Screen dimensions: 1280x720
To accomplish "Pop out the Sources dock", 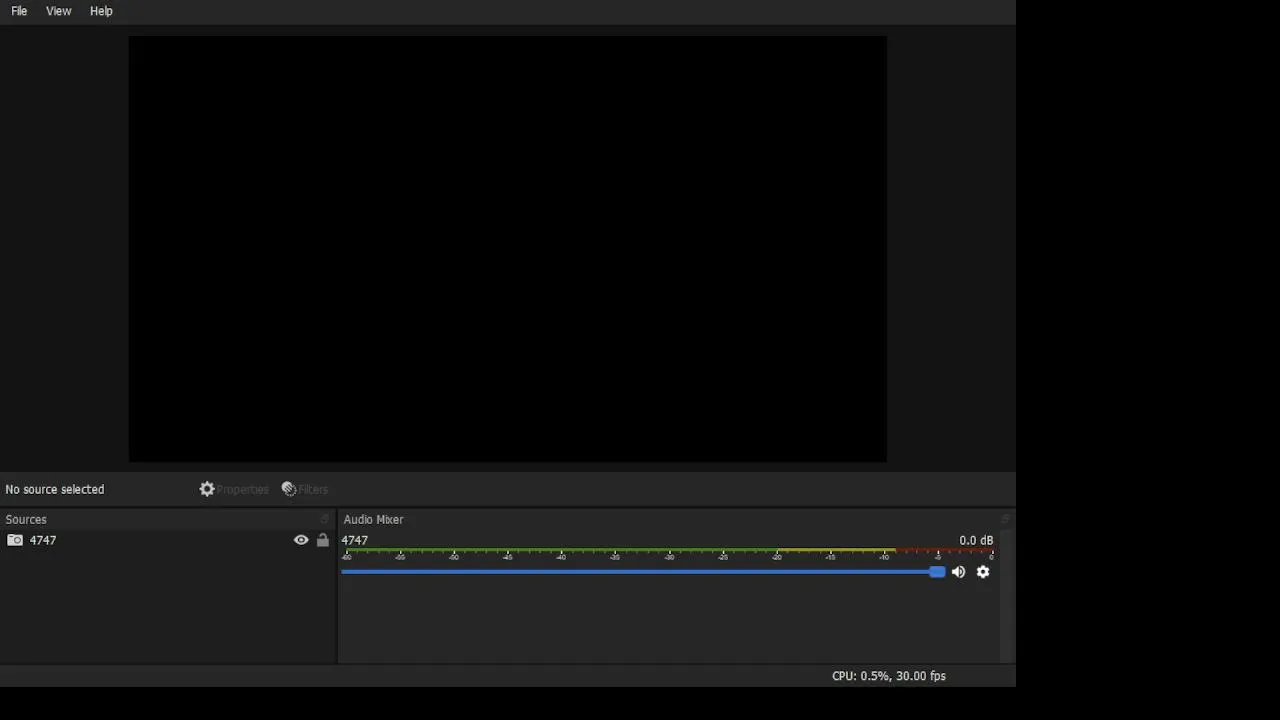I will click(324, 519).
